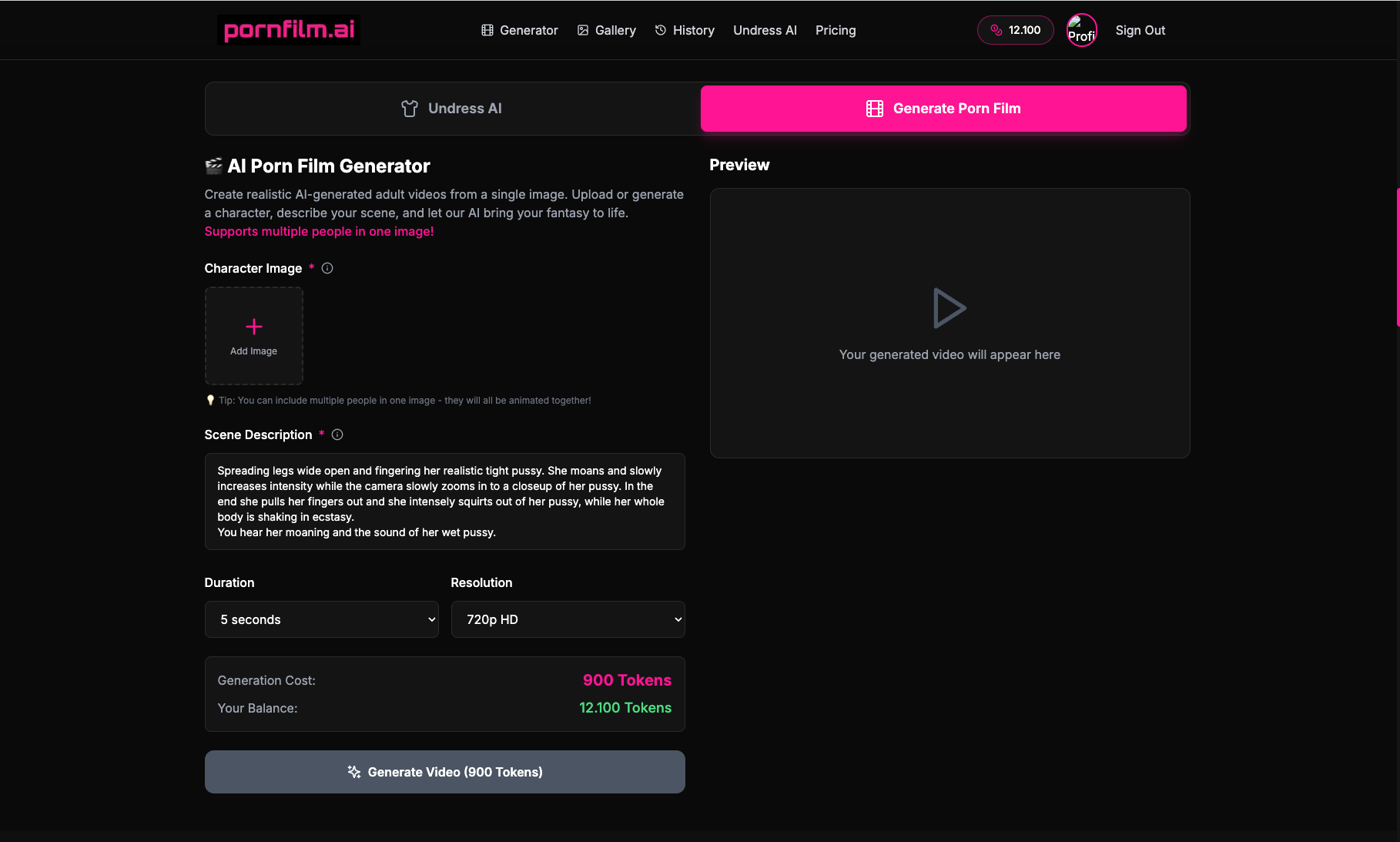The image size is (1400, 842).
Task: Click the play icon in the Preview panel
Action: pyautogui.click(x=950, y=307)
